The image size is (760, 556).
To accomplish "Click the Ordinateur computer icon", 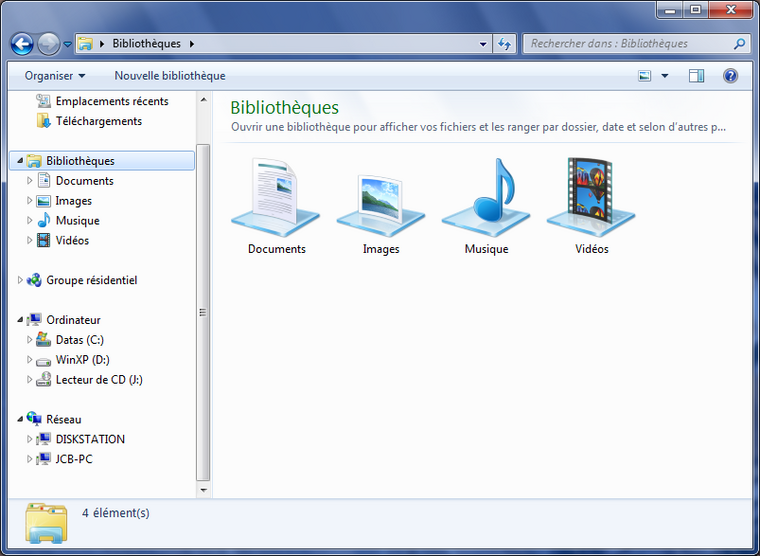I will [x=34, y=319].
